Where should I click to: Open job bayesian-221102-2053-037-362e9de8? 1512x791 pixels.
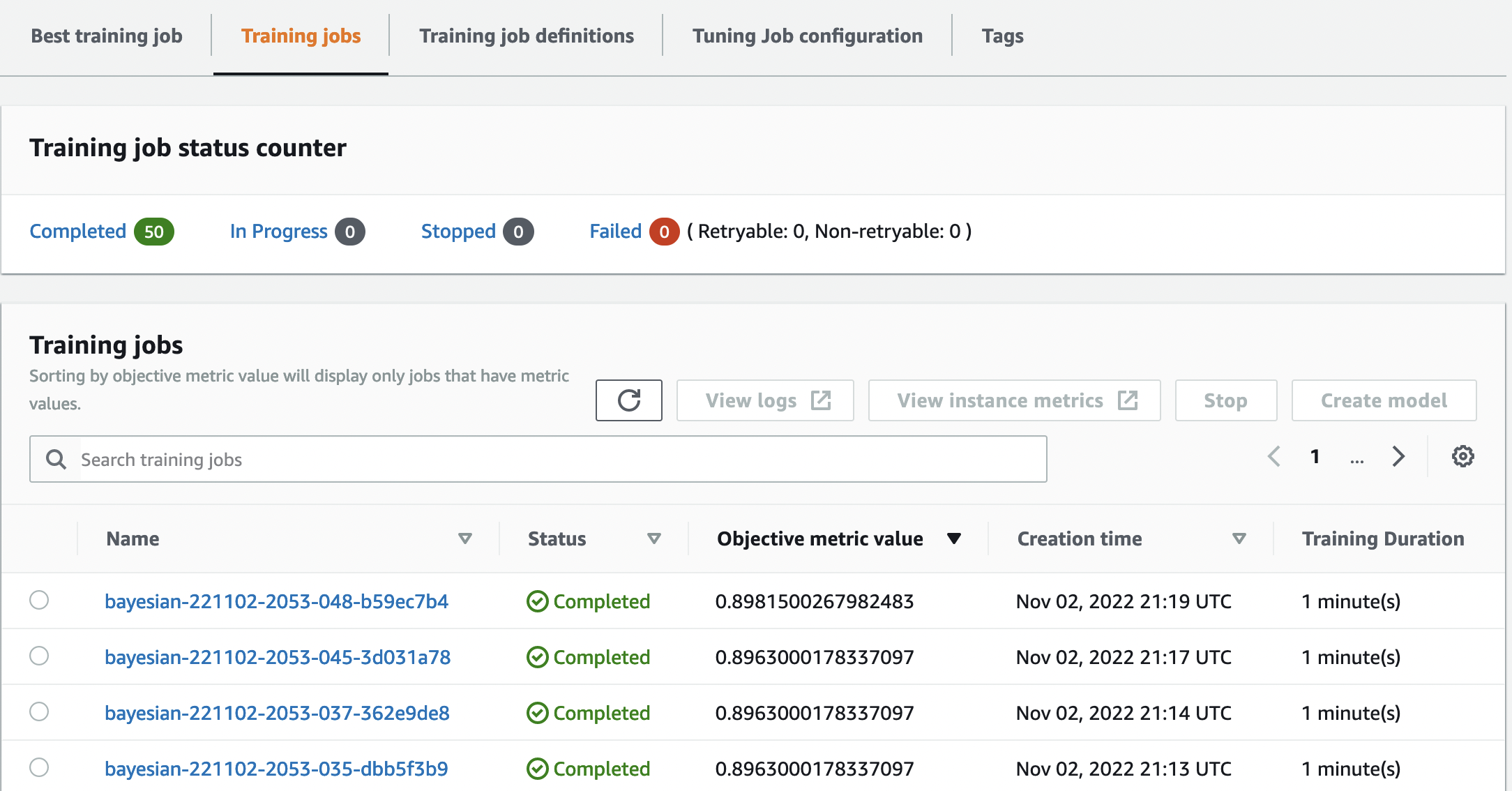277,712
